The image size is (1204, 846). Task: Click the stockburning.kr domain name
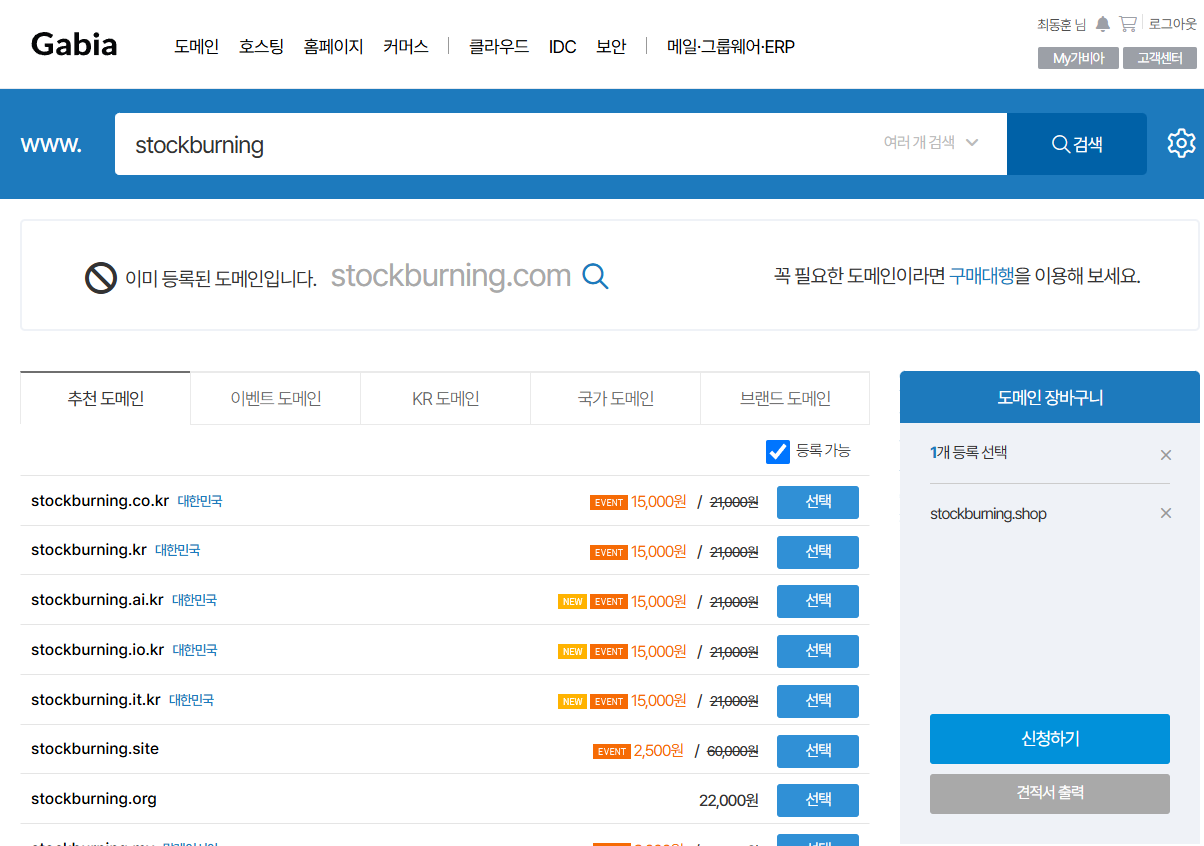point(89,550)
